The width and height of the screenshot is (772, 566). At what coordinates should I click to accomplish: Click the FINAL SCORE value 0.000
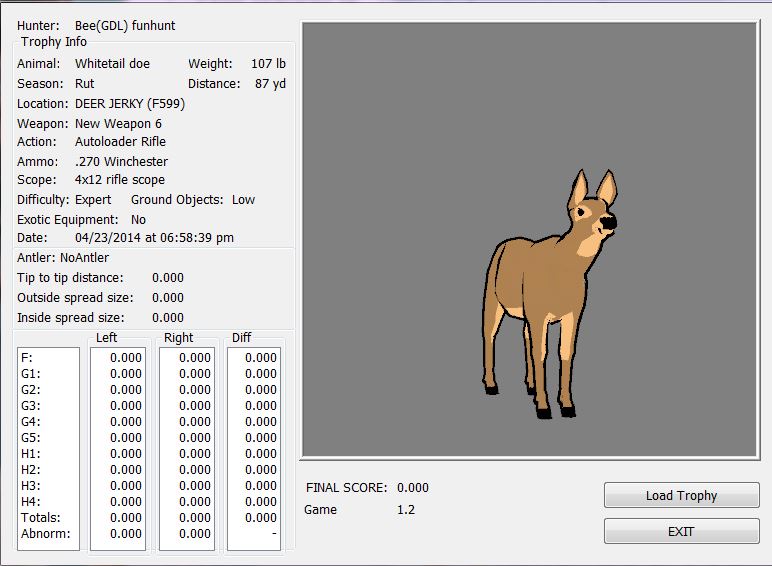412,488
